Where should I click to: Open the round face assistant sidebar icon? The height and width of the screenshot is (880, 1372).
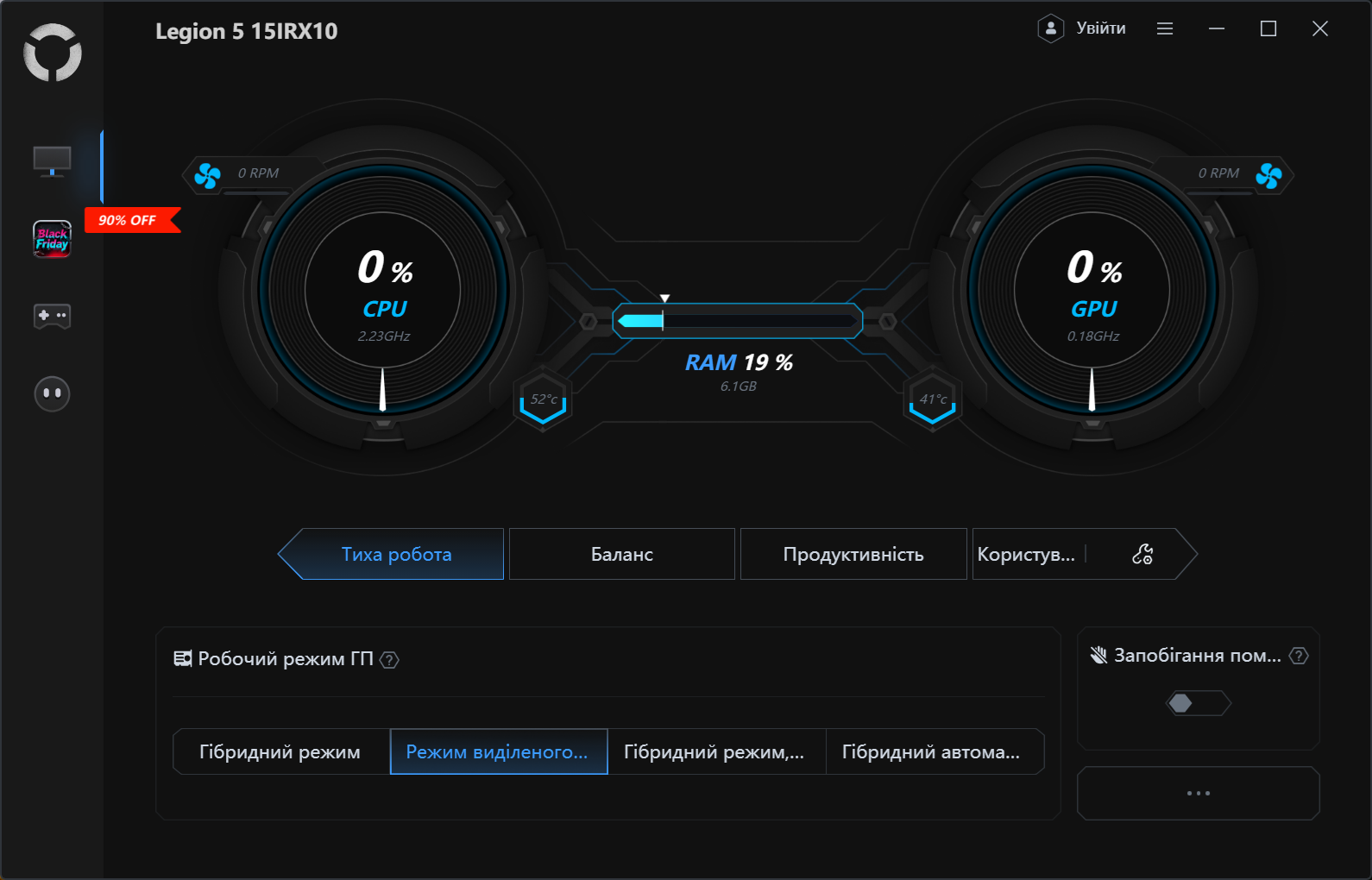coord(52,393)
